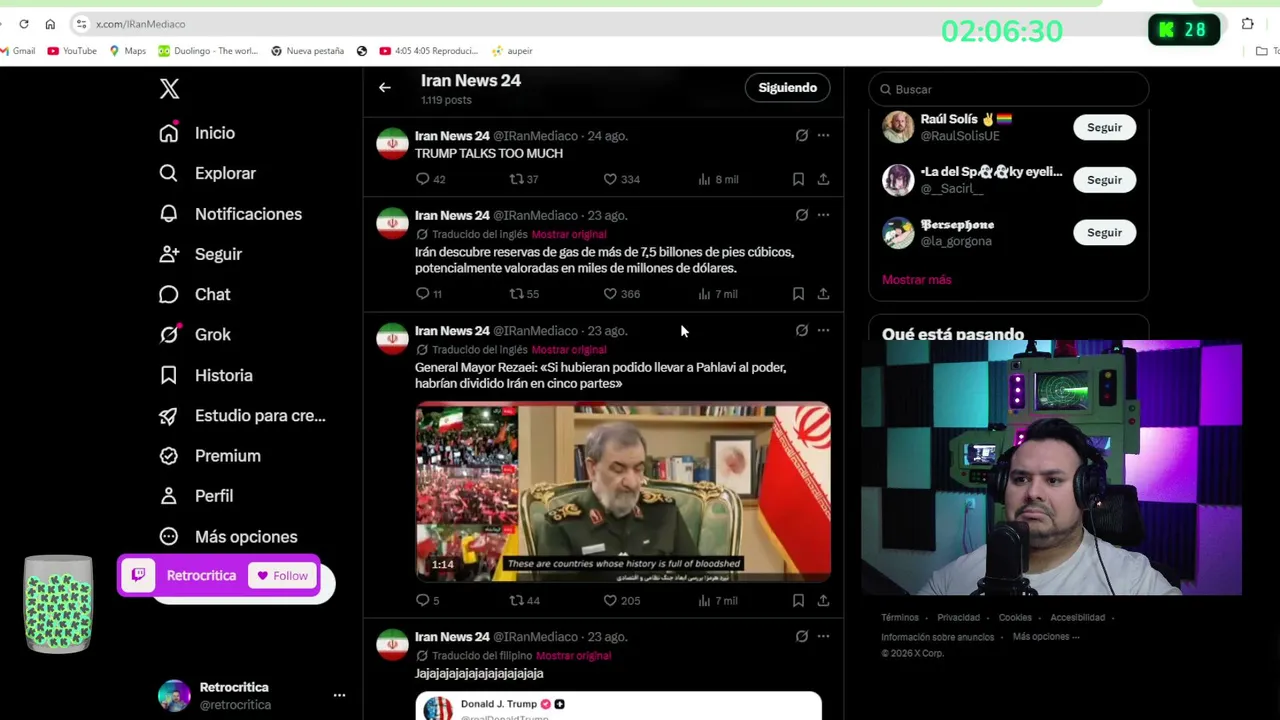This screenshot has height=720, width=1280.
Task: Show original text of the General Rezaei post
Action: click(x=568, y=350)
